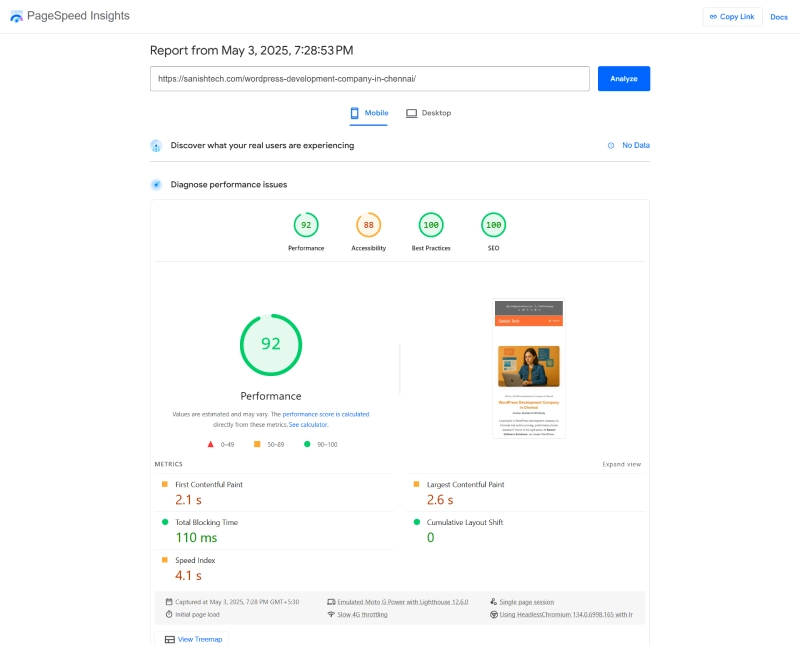
Task: Click the No Data info icon
Action: click(x=611, y=145)
